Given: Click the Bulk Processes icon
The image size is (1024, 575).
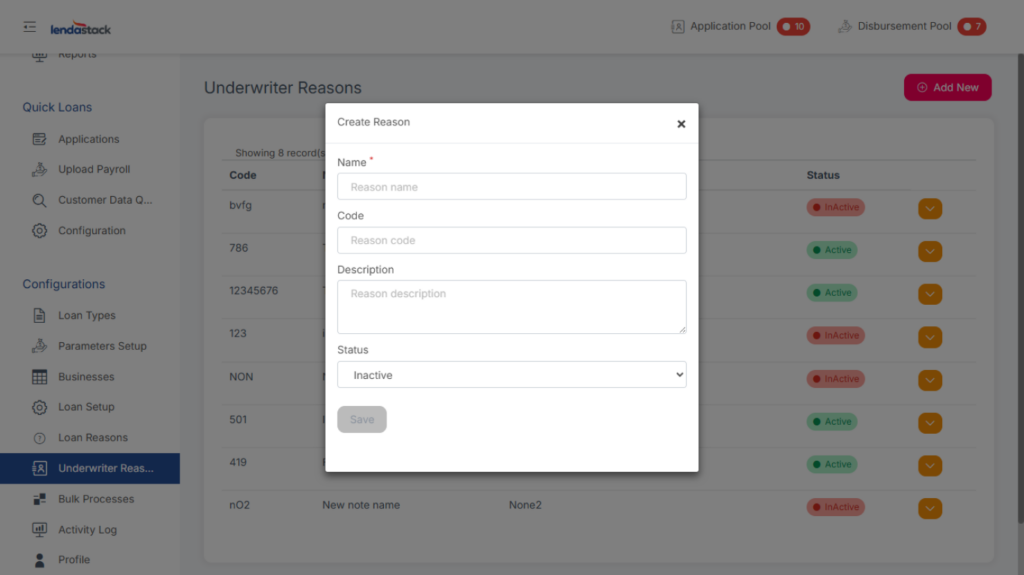Looking at the screenshot, I should click(x=40, y=499).
